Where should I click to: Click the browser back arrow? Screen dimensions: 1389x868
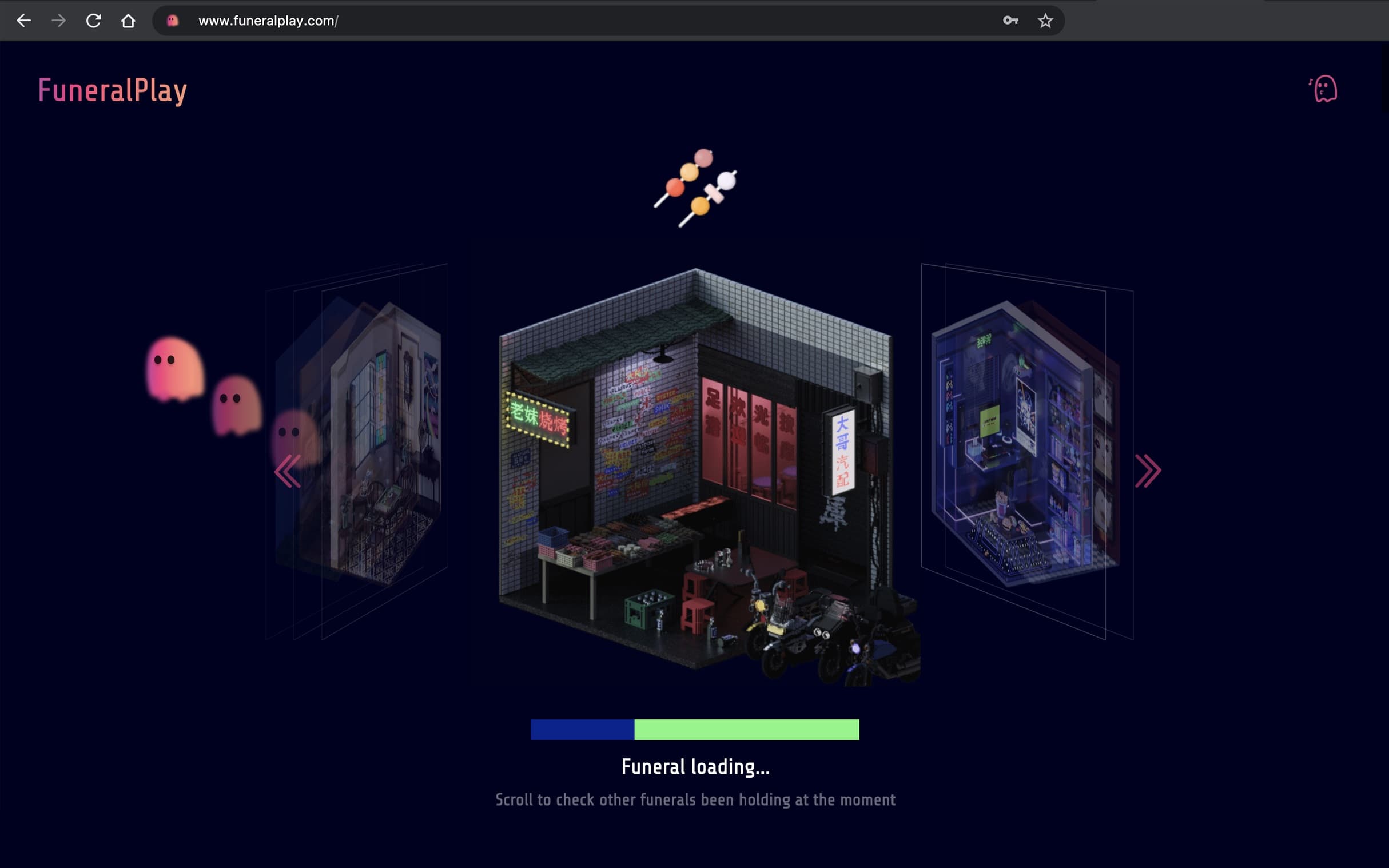pos(23,21)
